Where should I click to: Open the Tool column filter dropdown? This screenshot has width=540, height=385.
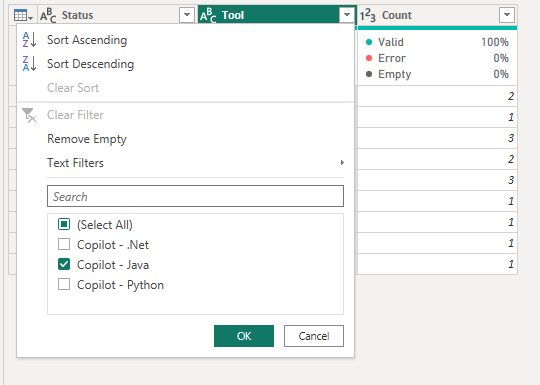[347, 15]
